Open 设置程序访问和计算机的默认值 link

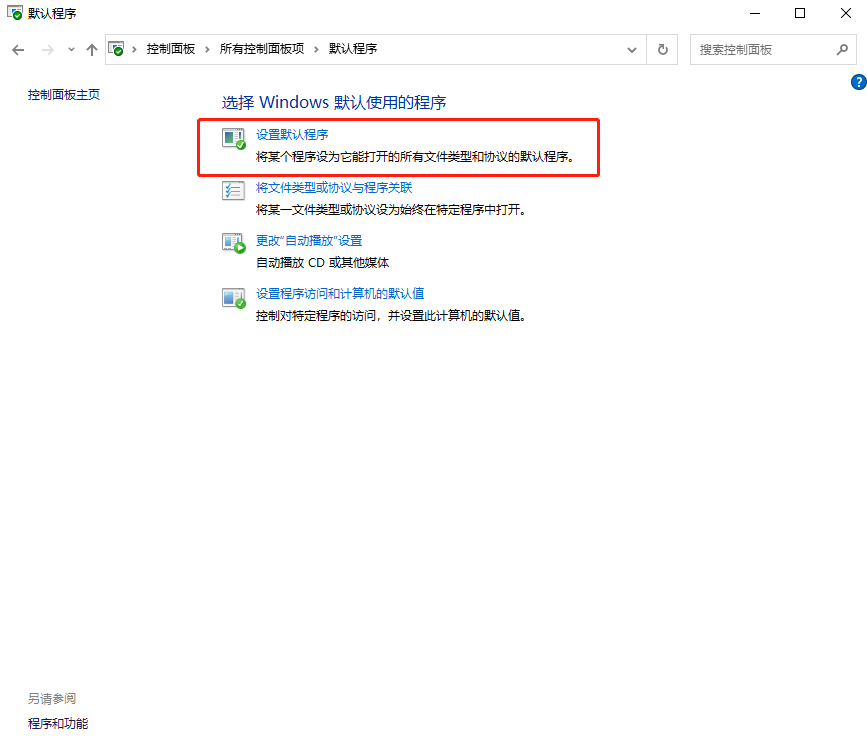point(340,294)
